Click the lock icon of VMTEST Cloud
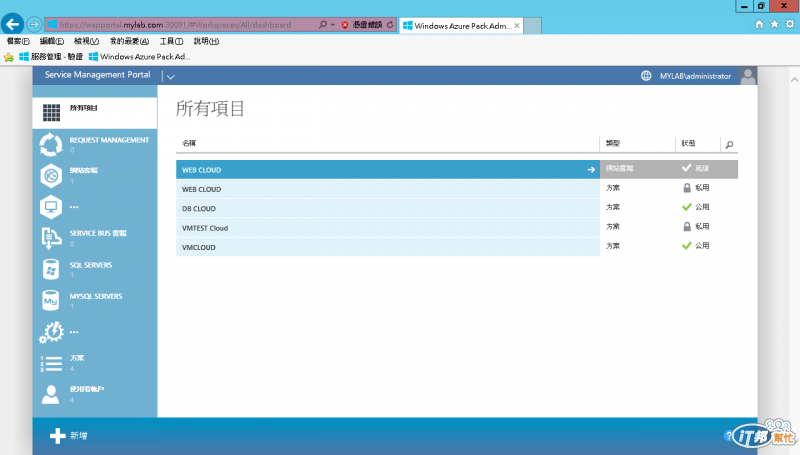Screen dimensions: 800x455 tap(687, 226)
